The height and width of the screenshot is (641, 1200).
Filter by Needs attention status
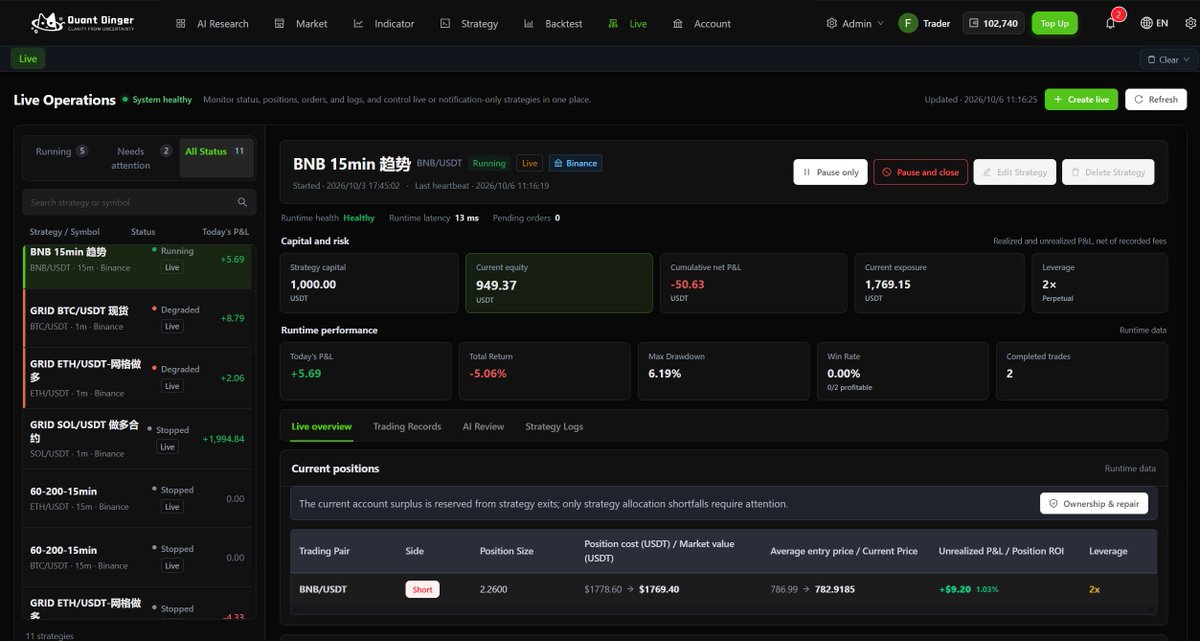click(138, 158)
